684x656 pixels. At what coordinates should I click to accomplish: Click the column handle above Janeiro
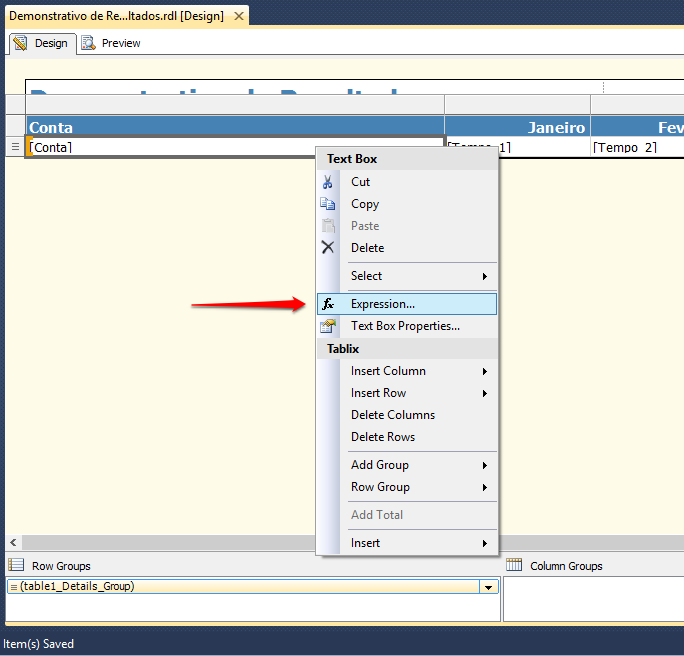[517, 104]
